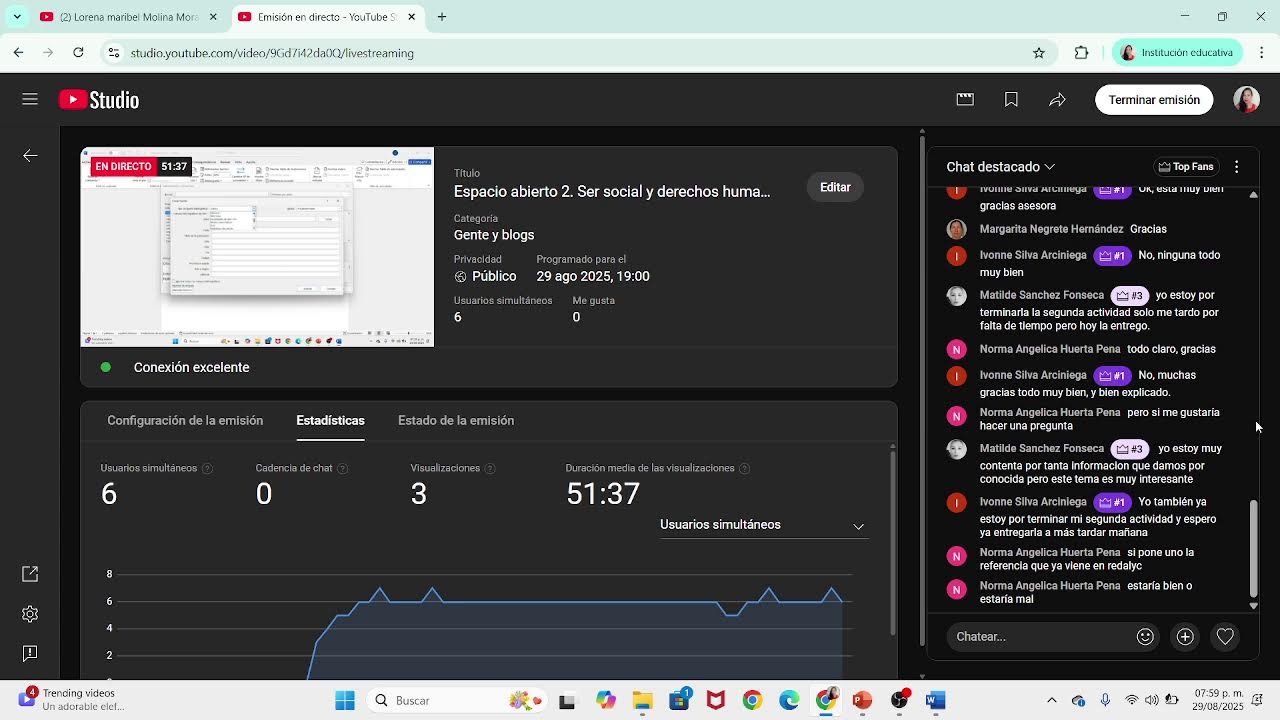Click the chat panel vertical scrollbar
This screenshot has height=720, width=1280.
1254,547
